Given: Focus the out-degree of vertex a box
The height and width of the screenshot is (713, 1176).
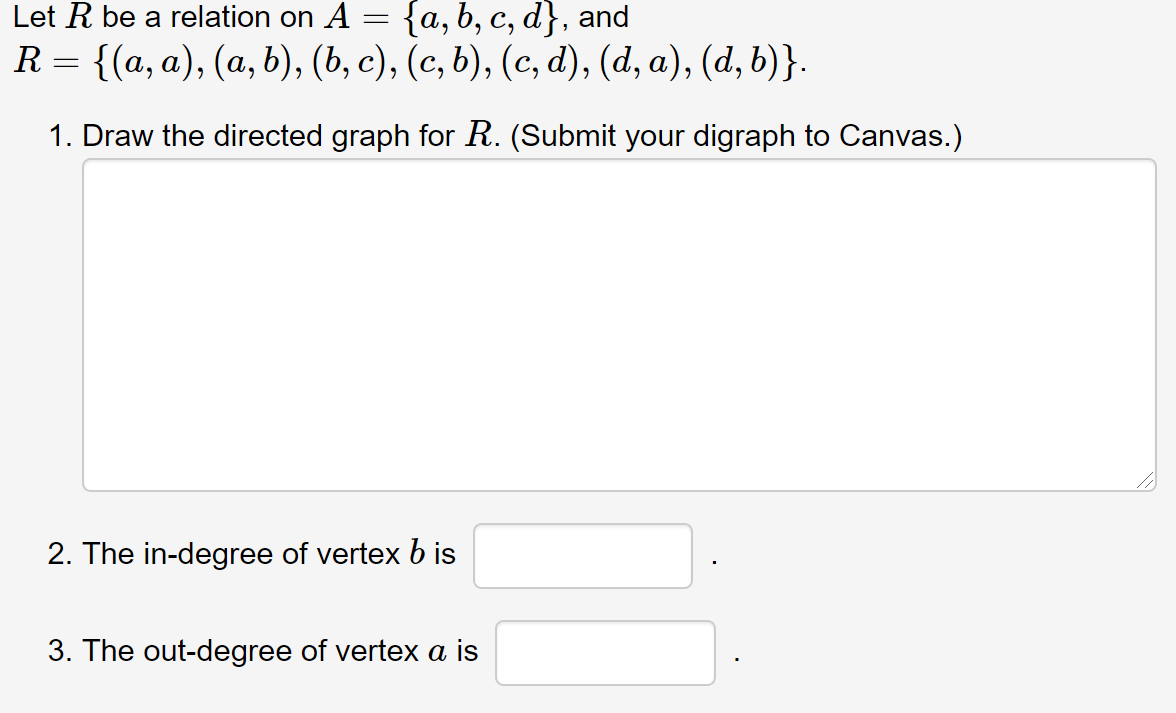Looking at the screenshot, I should [605, 653].
